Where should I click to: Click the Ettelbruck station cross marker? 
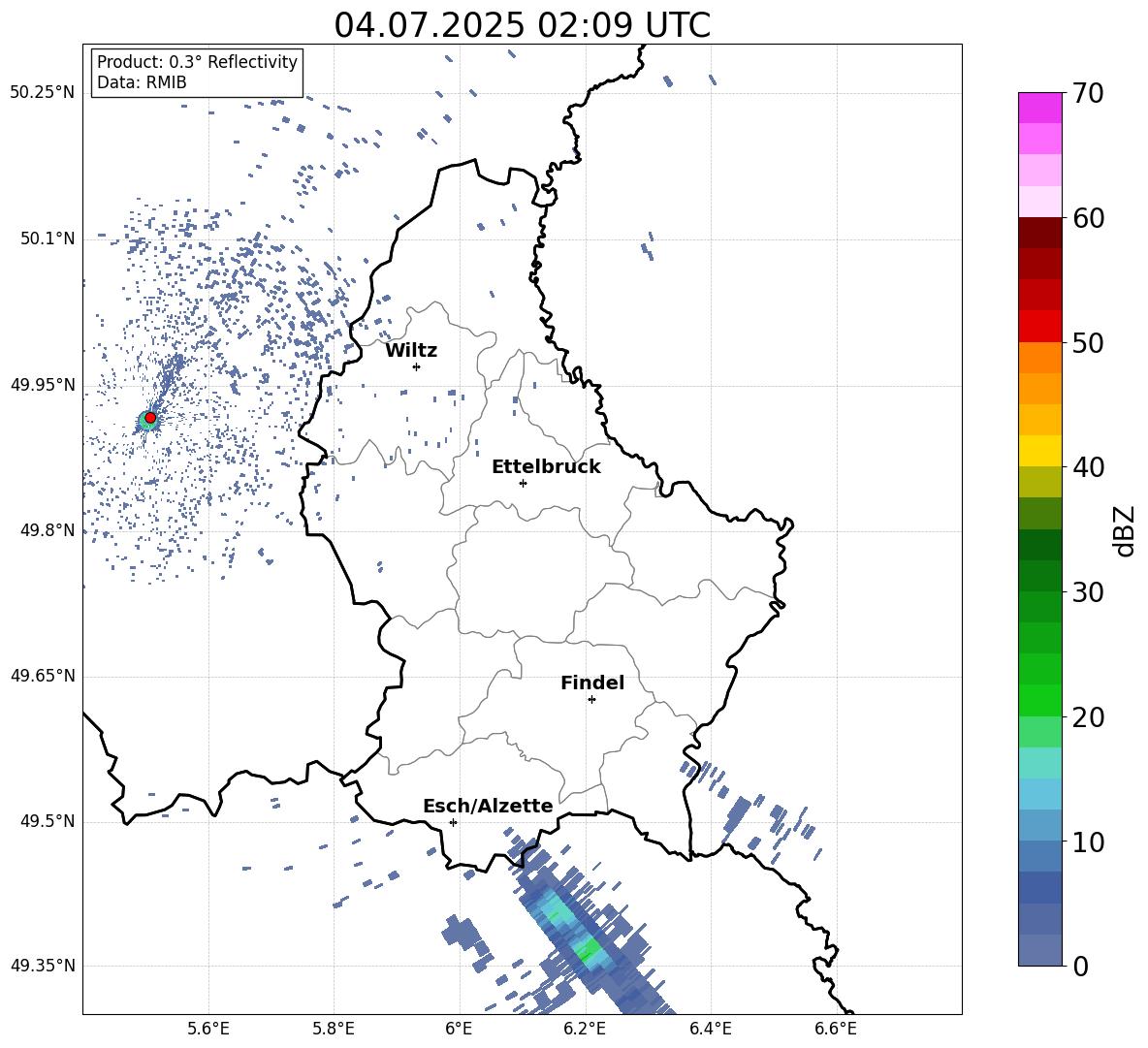click(x=523, y=483)
